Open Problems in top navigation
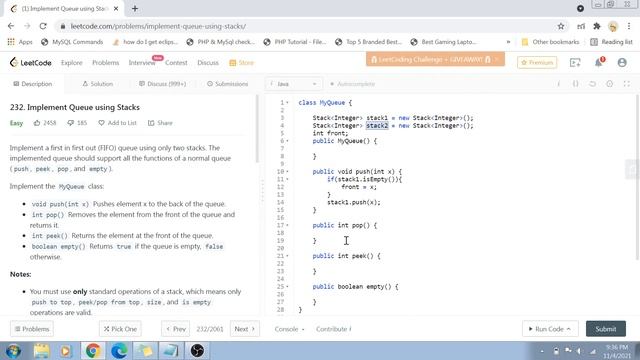Viewport: 640px width, 360px height. 105,62
